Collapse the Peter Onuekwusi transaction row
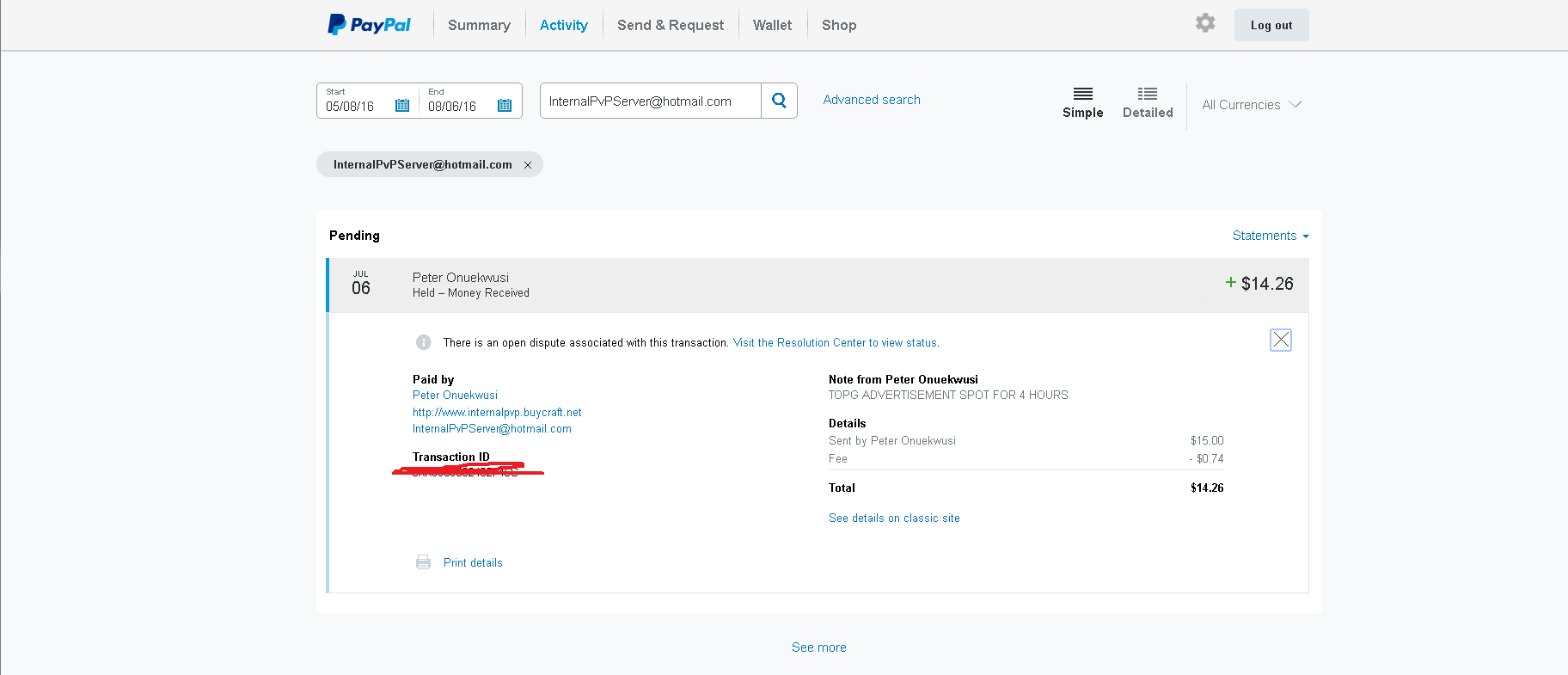This screenshot has height=675, width=1568. coord(818,285)
